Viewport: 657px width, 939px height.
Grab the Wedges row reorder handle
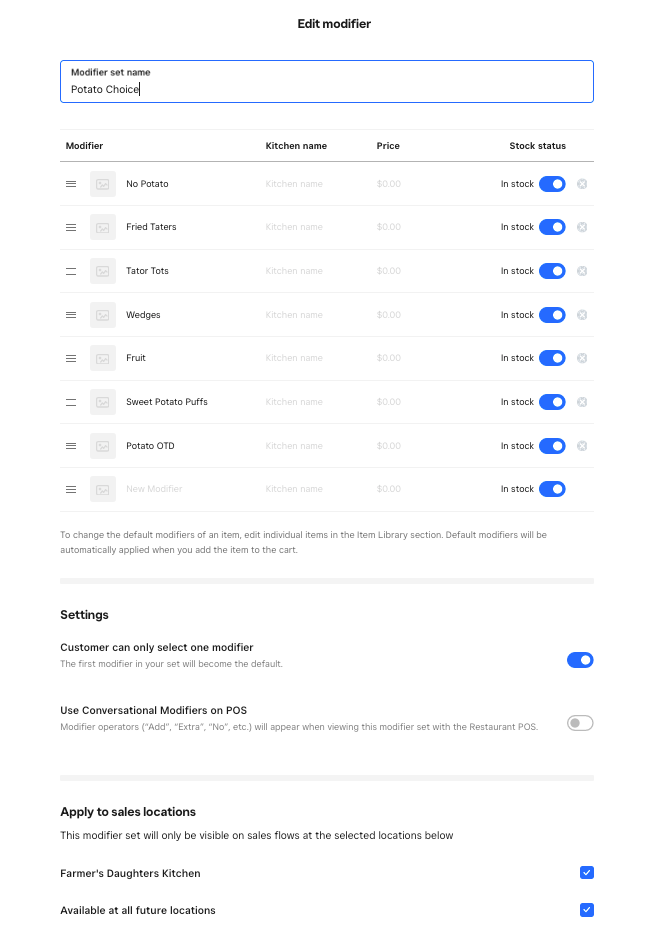pos(71,315)
